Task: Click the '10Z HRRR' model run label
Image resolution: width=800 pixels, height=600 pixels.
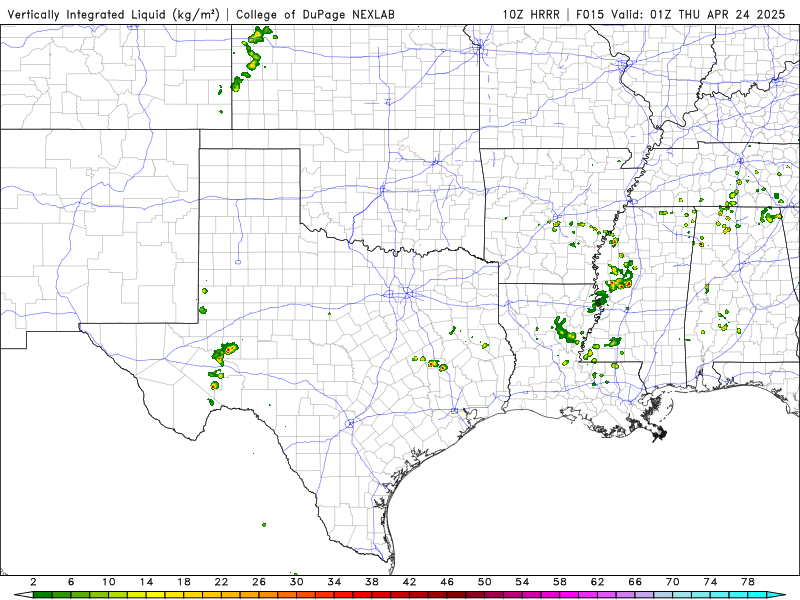Action: click(x=531, y=15)
